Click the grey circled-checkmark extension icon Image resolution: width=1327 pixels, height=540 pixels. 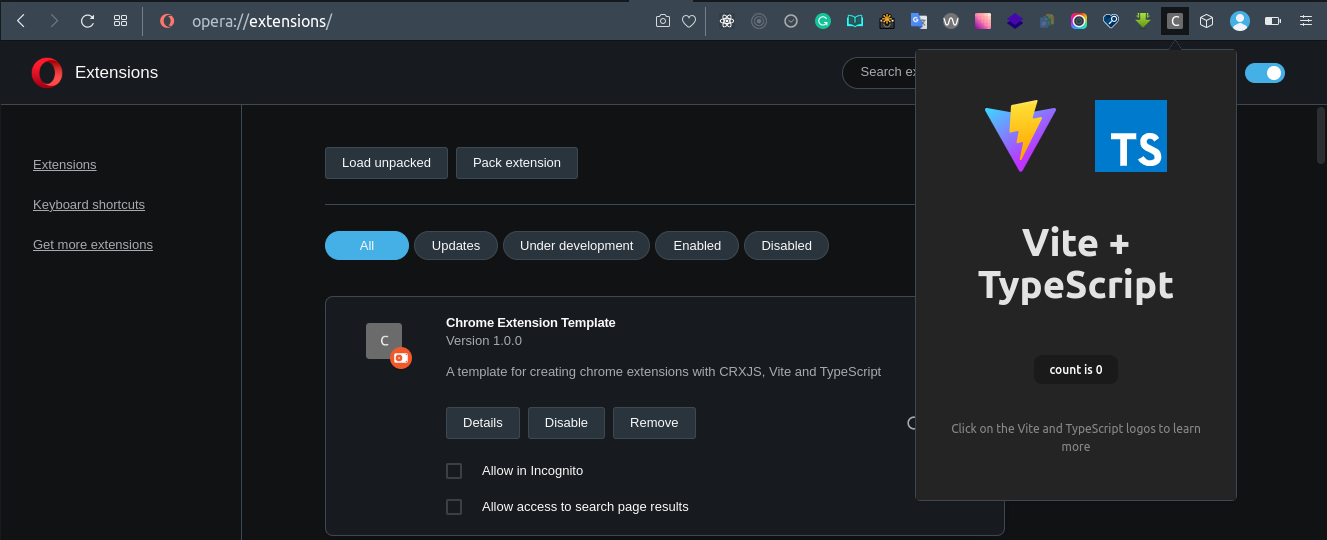pos(791,20)
